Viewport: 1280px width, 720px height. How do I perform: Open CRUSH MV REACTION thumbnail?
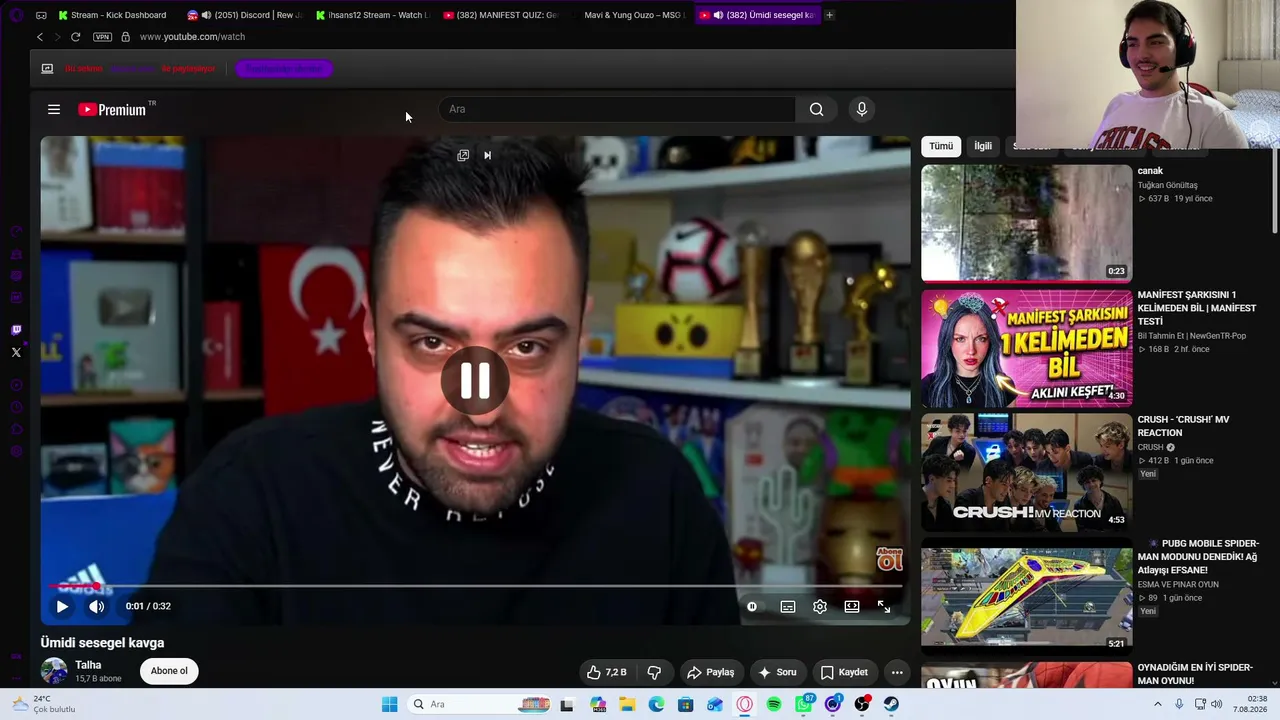click(1026, 472)
